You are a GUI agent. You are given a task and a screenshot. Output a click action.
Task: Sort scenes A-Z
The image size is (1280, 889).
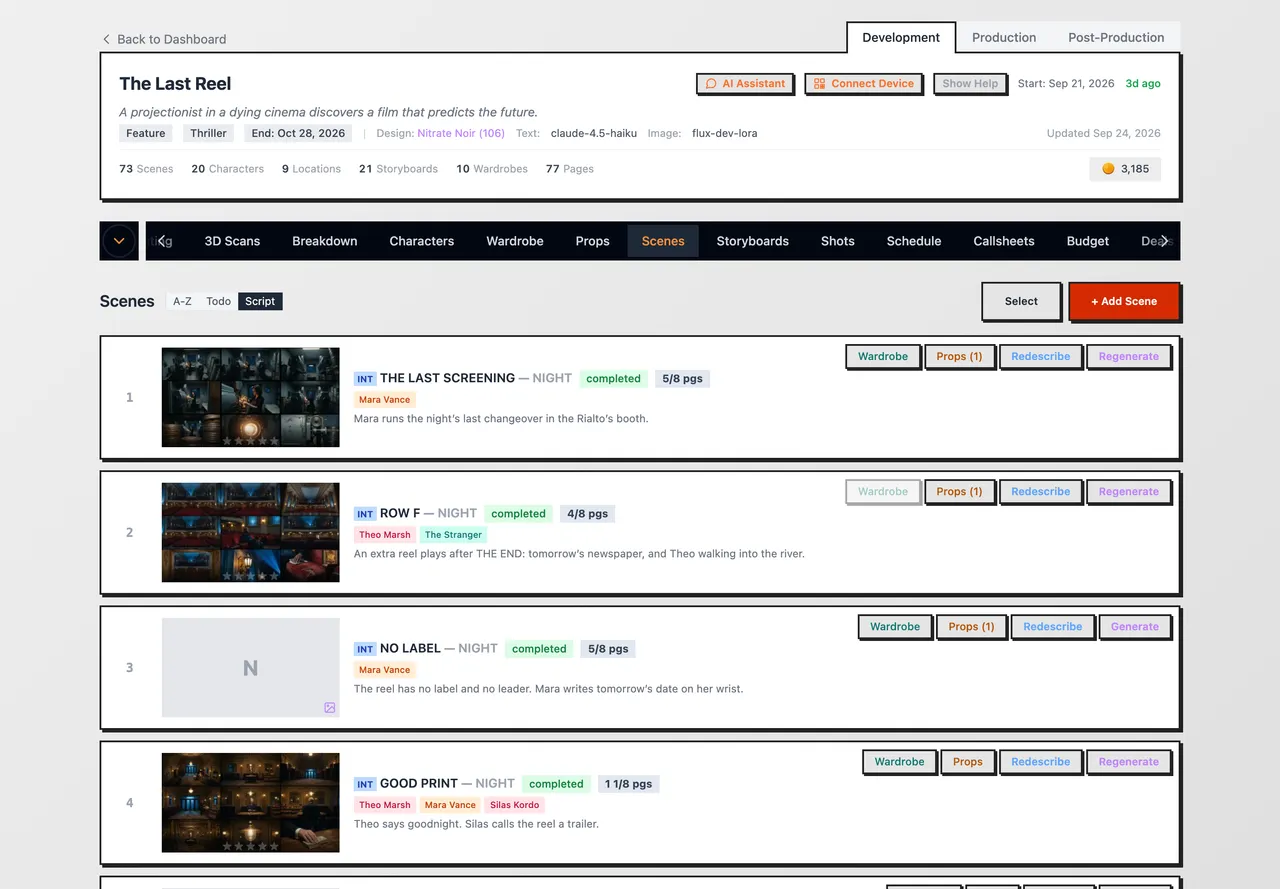[x=182, y=301]
